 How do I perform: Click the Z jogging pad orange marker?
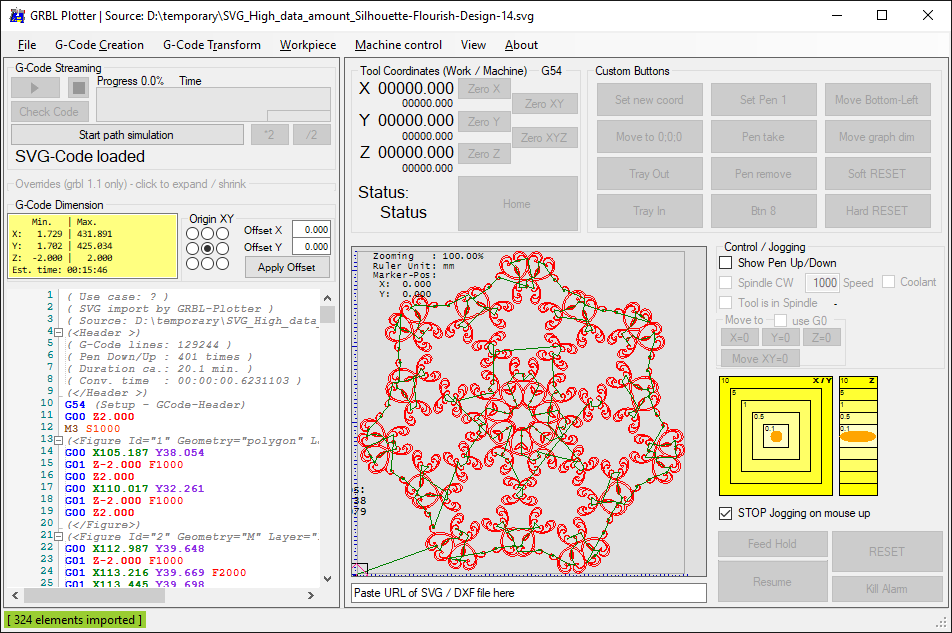pyautogui.click(x=858, y=436)
